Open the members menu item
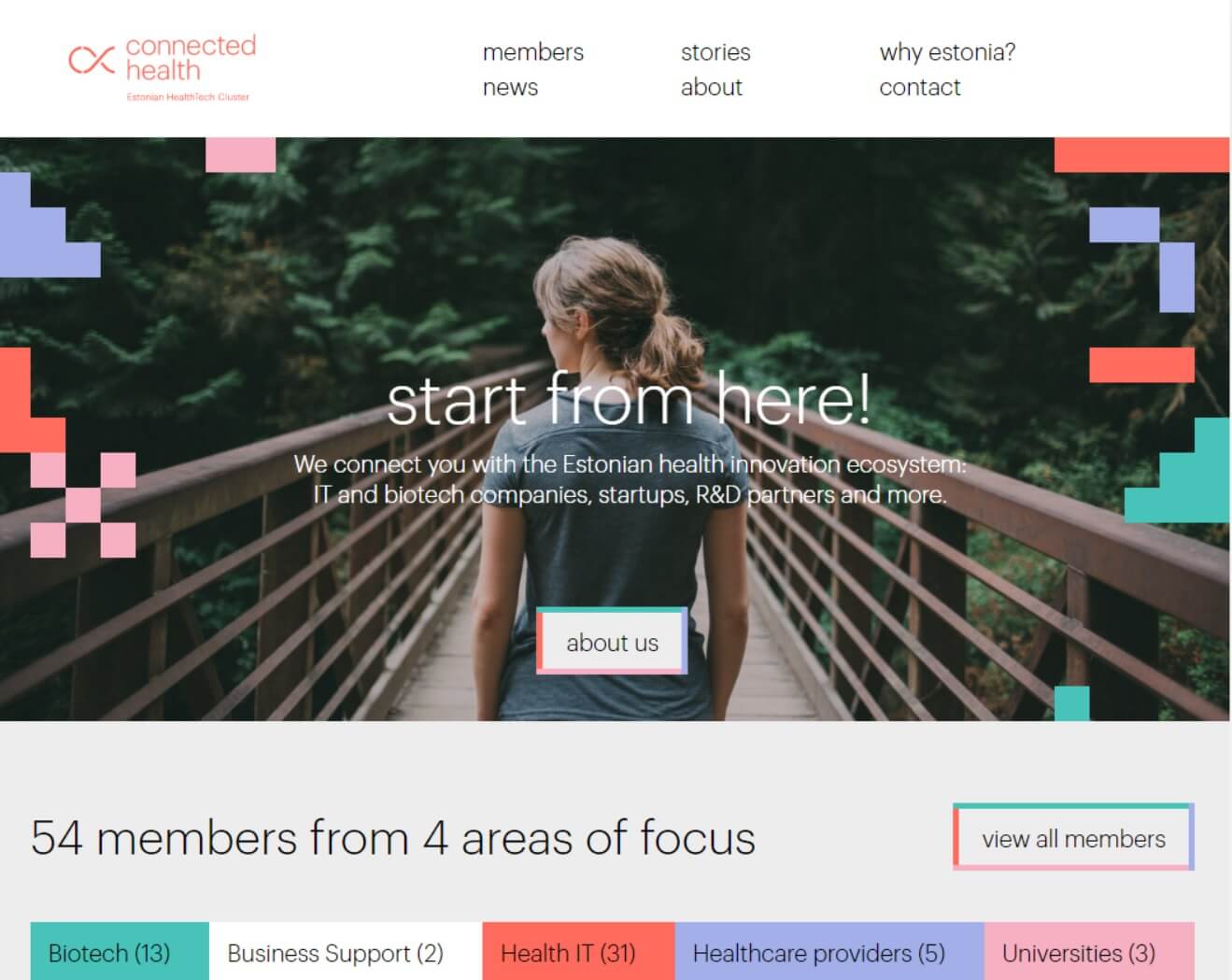 click(x=532, y=52)
